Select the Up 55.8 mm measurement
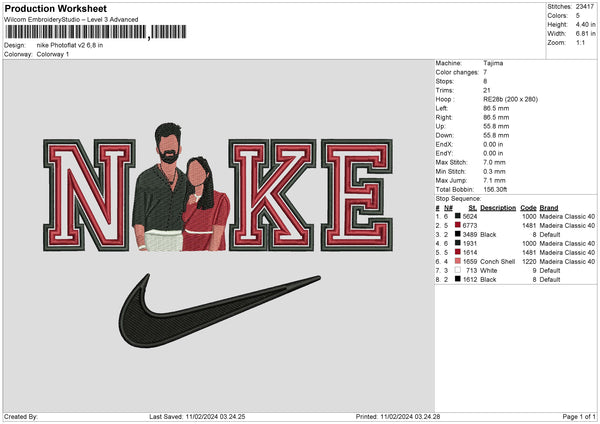The image size is (600, 424). pos(496,126)
